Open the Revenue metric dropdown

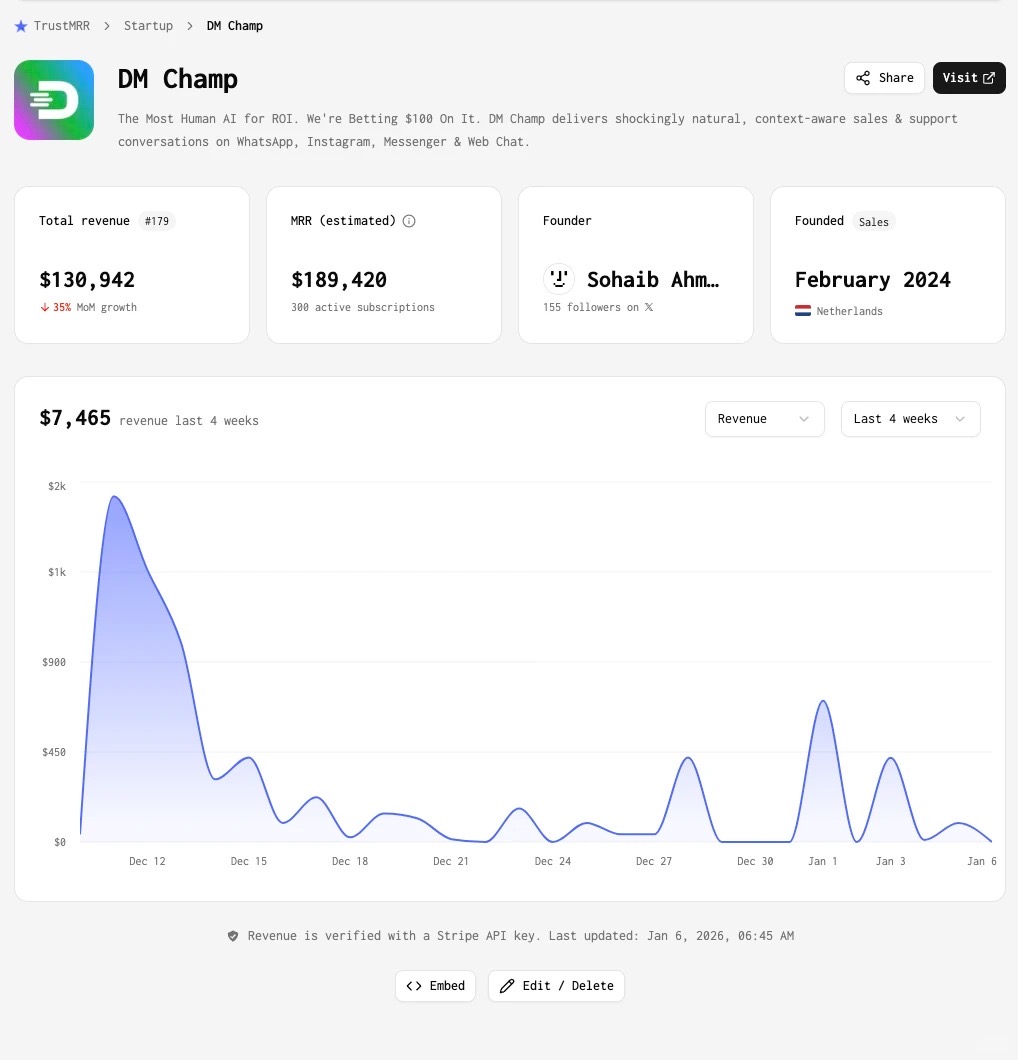[765, 419]
